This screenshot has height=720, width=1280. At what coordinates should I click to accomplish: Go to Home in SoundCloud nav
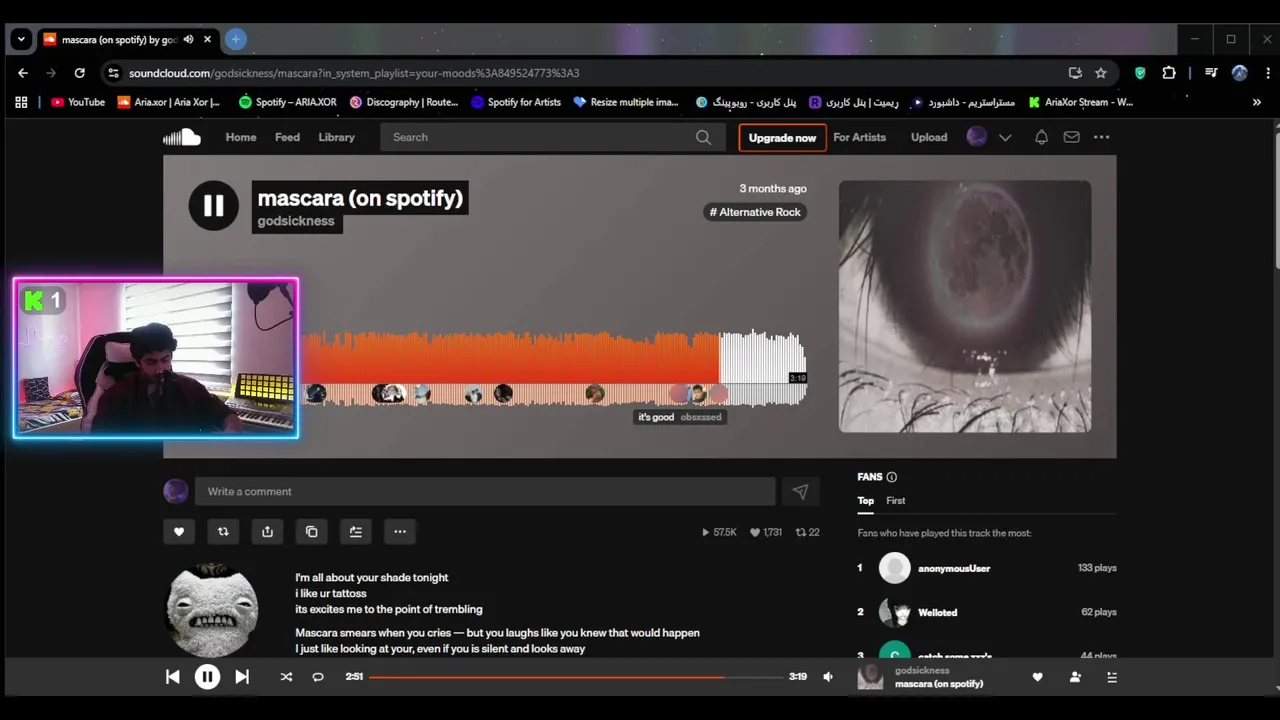(241, 137)
